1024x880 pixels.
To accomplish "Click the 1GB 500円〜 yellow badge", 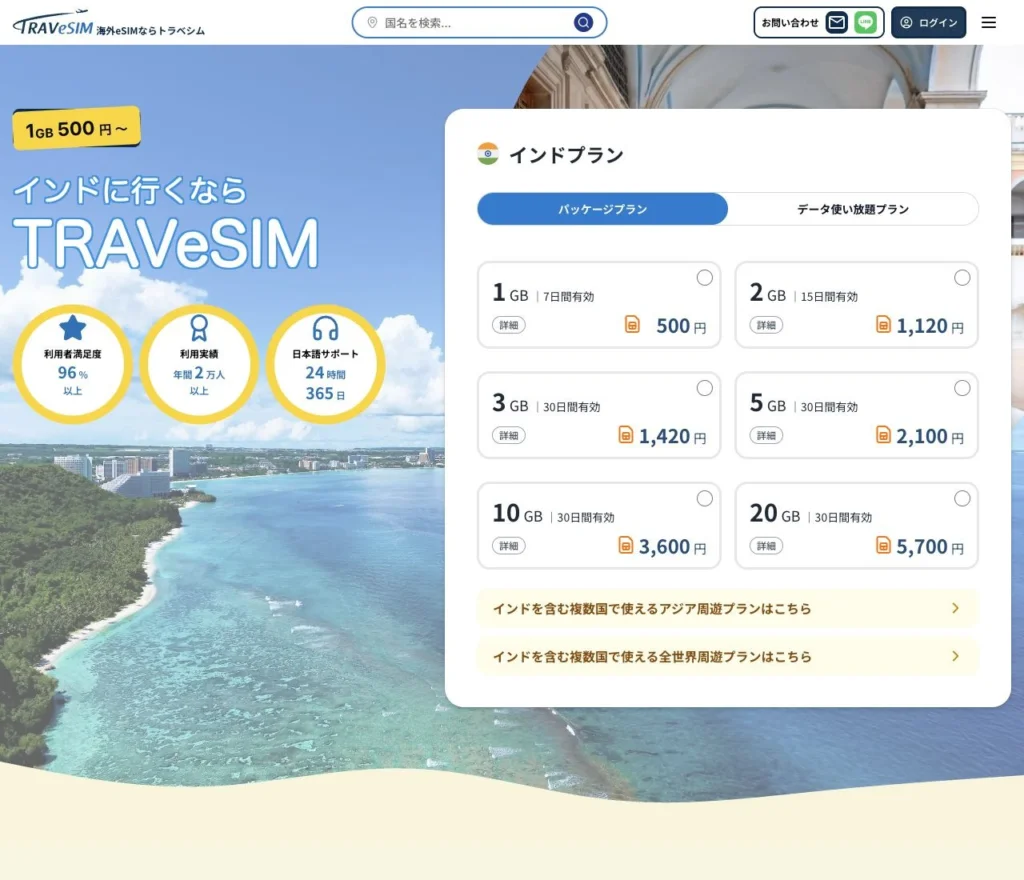I will [76, 129].
